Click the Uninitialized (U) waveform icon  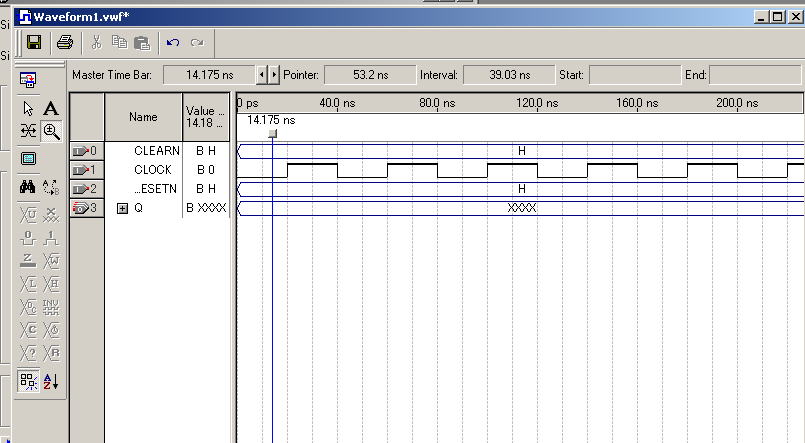pos(28,215)
